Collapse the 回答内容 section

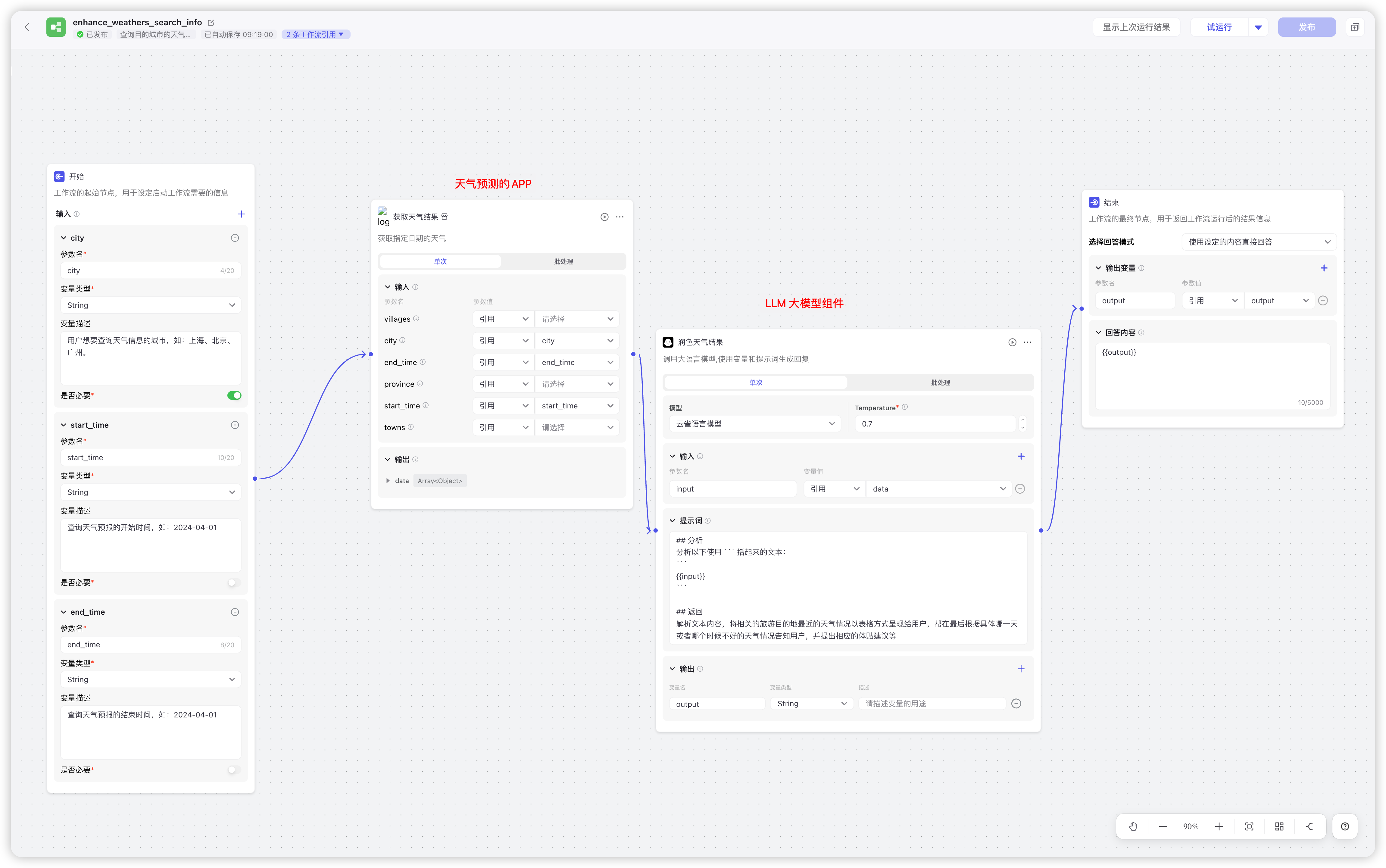click(1098, 333)
